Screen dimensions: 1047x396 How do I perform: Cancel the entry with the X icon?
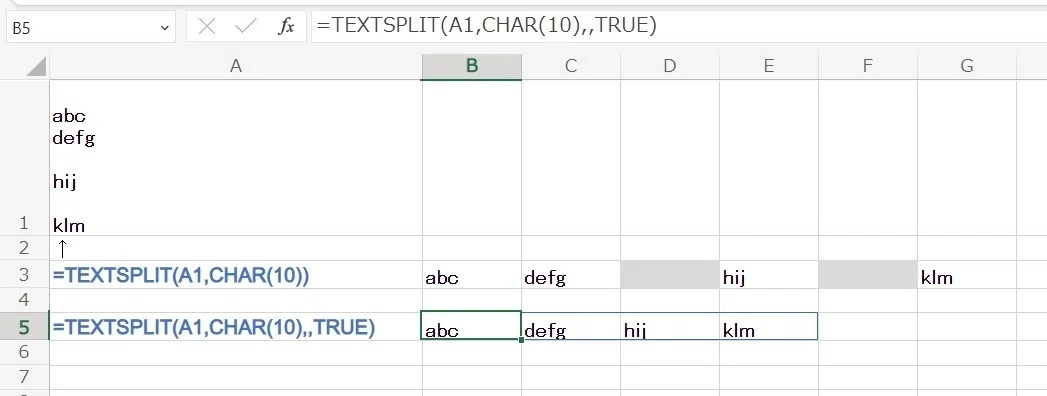207,27
